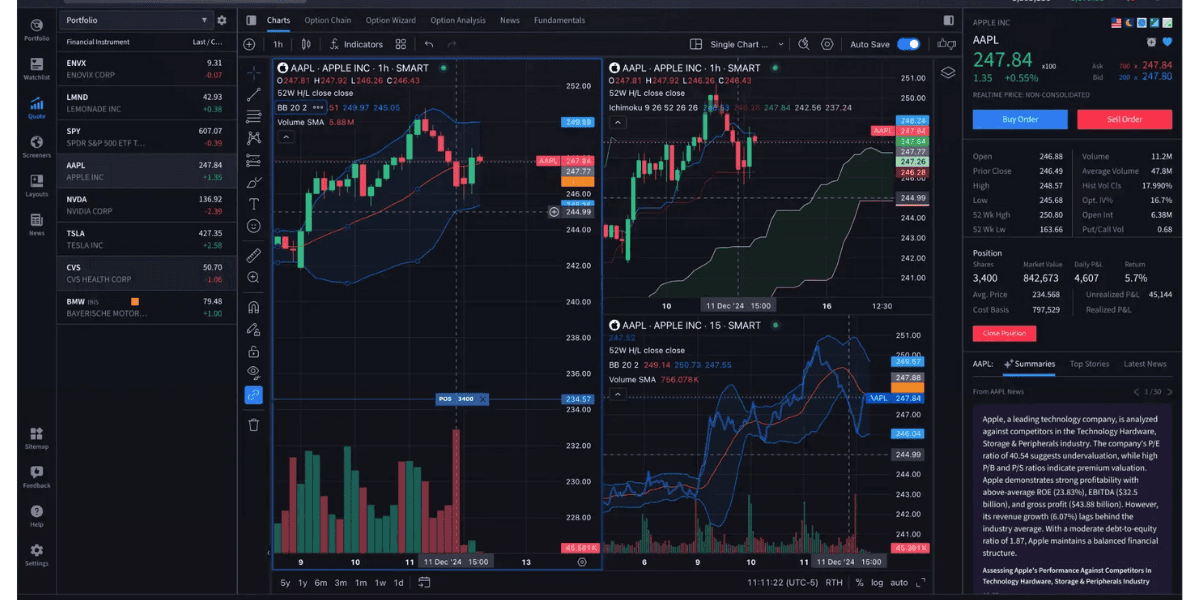
Task: Select the text annotation tool
Action: coord(254,204)
